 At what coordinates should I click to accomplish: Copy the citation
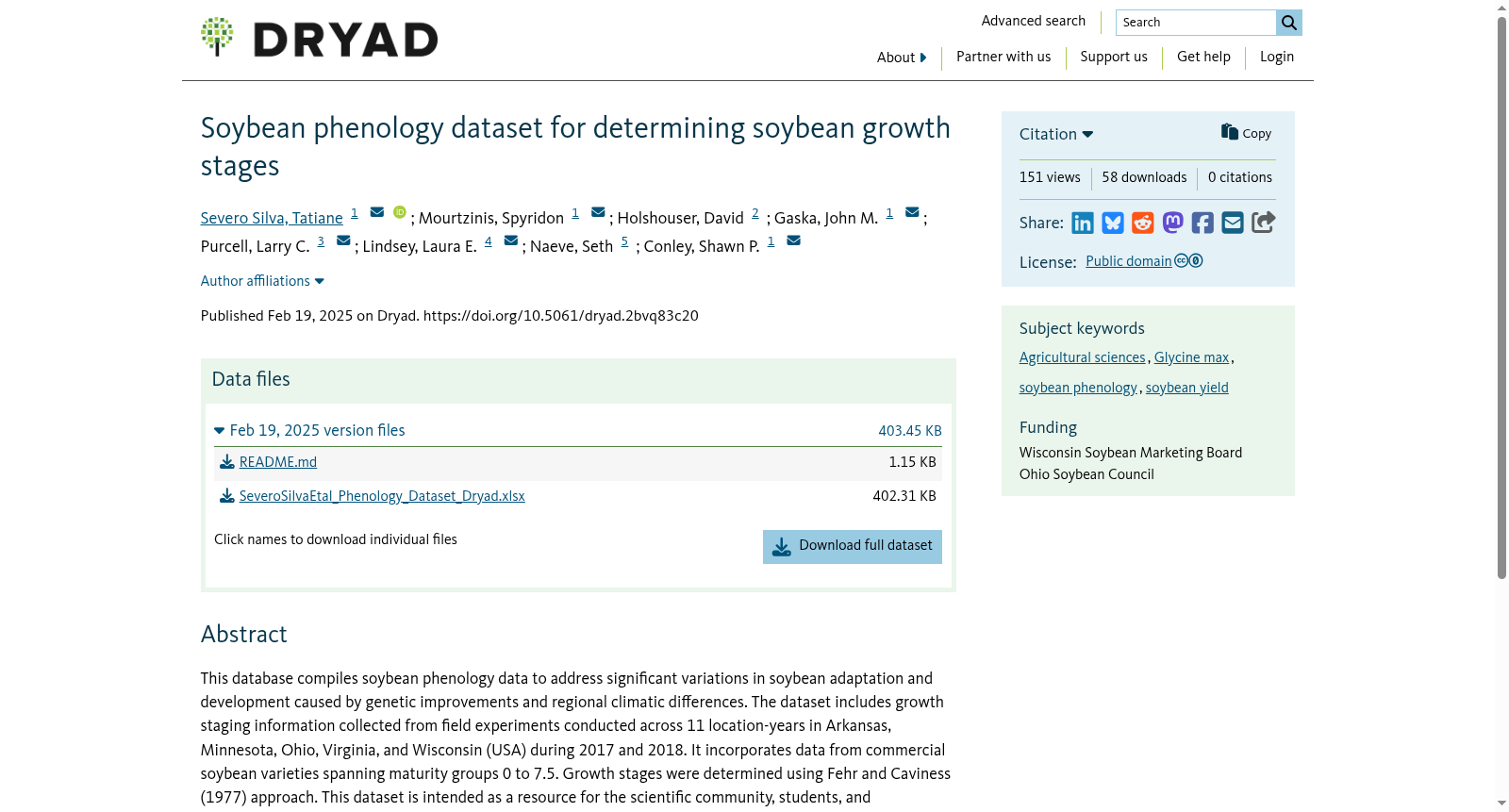coord(1246,133)
